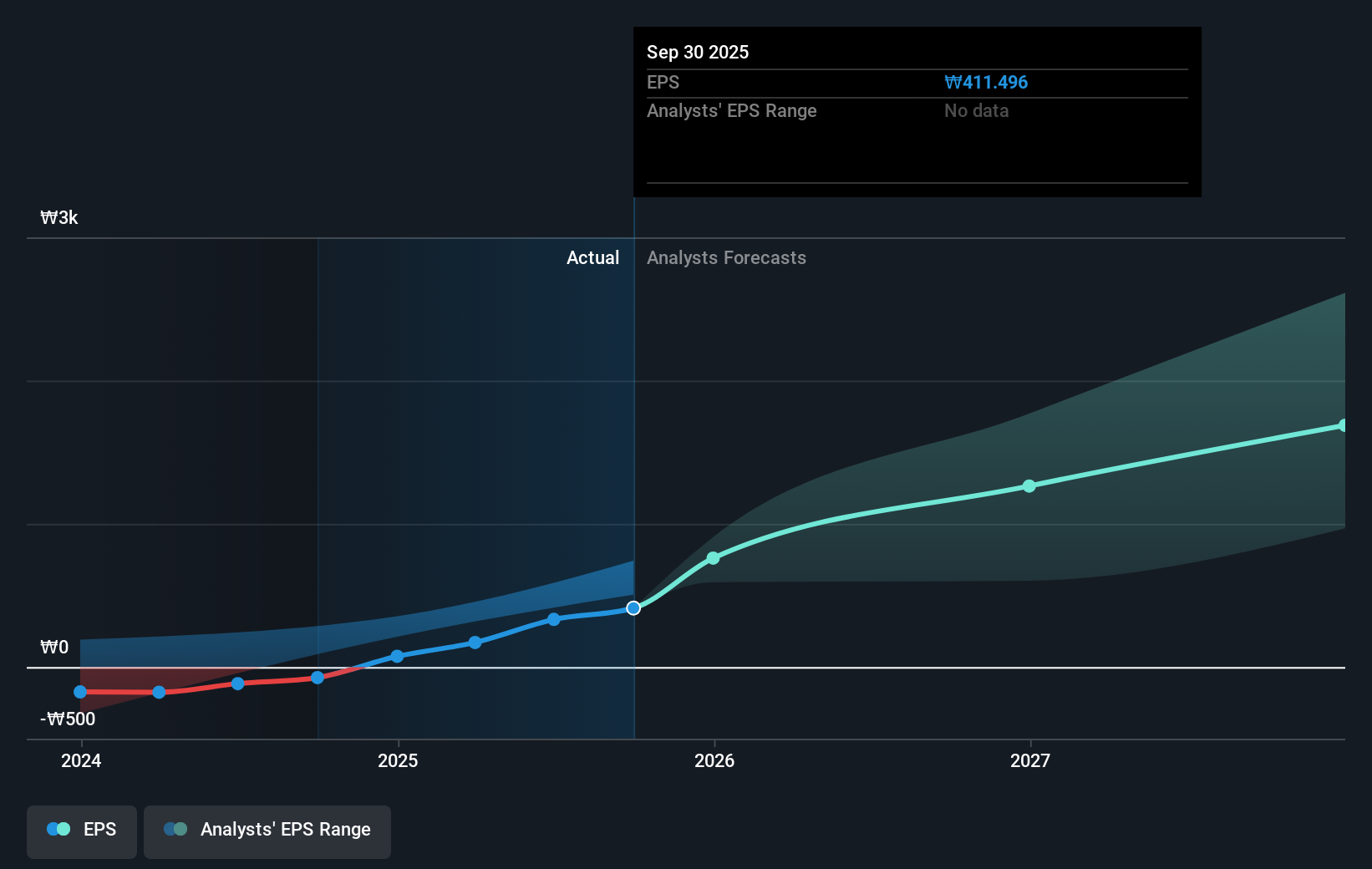The image size is (1372, 869).
Task: Select the end-of-2027 forecast data point
Action: click(1343, 425)
